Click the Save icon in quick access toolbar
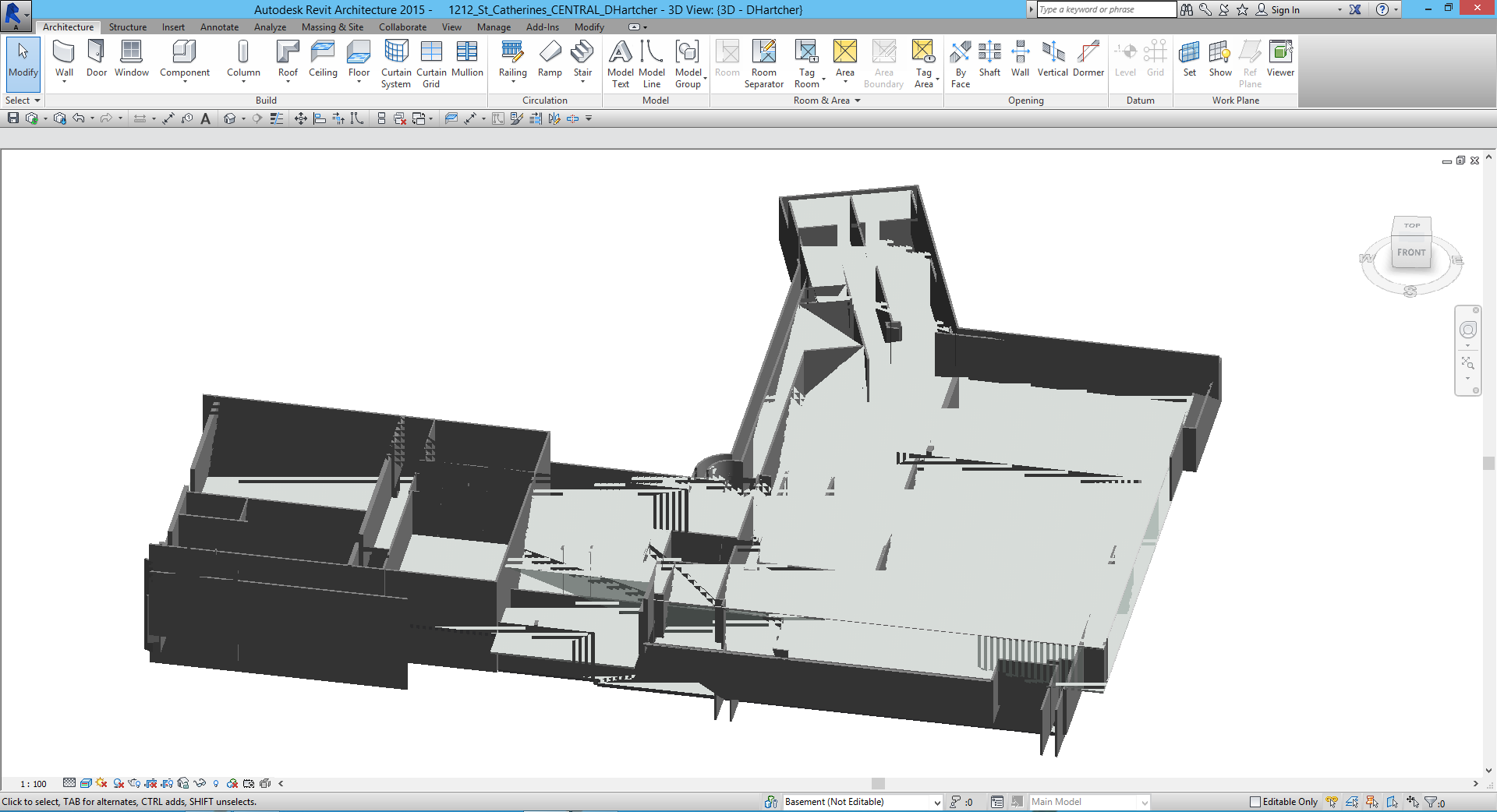 (x=13, y=118)
